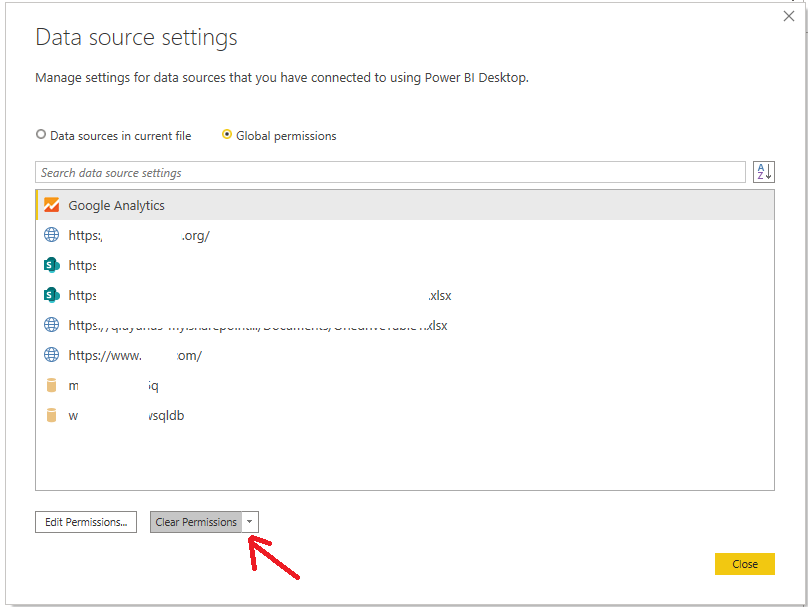The width and height of the screenshot is (808, 607).
Task: Dismiss the dialog with the top-right X
Action: point(789,16)
